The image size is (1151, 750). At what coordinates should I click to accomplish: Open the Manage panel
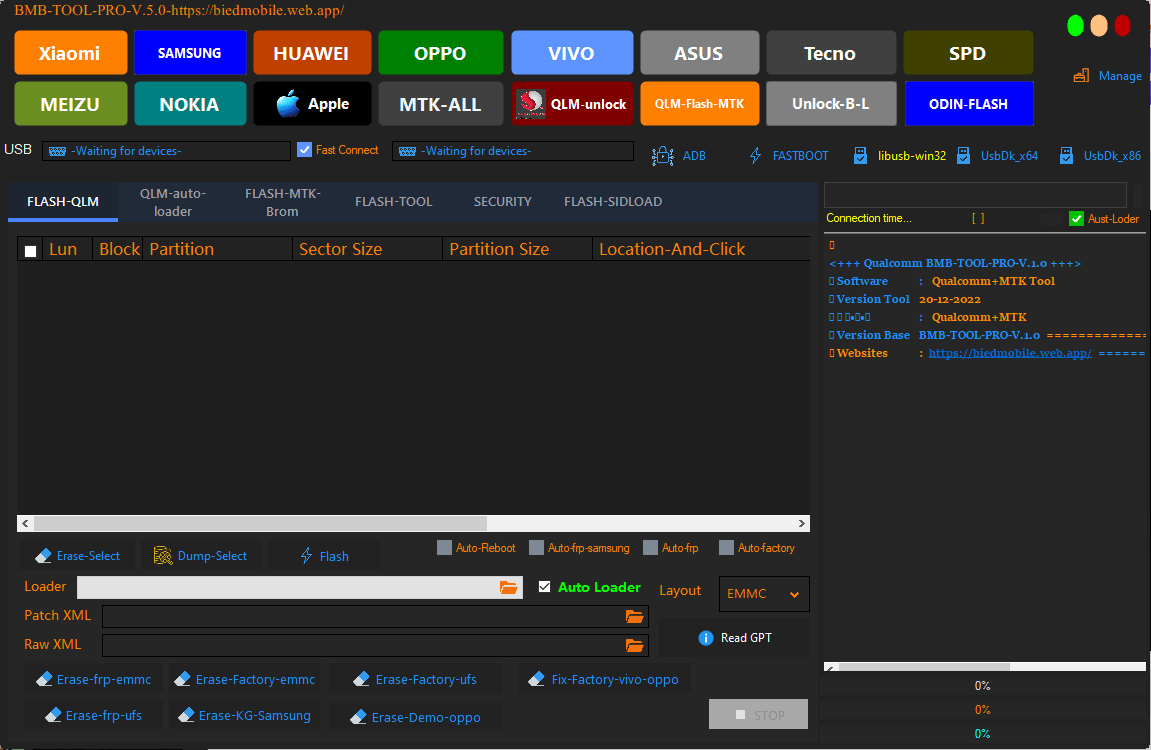pyautogui.click(x=1107, y=75)
